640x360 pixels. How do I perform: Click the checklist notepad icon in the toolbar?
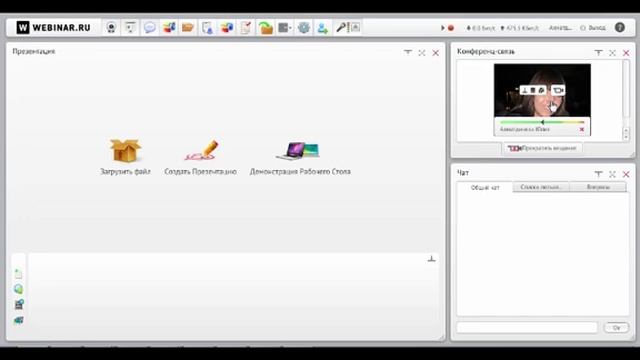[246, 28]
